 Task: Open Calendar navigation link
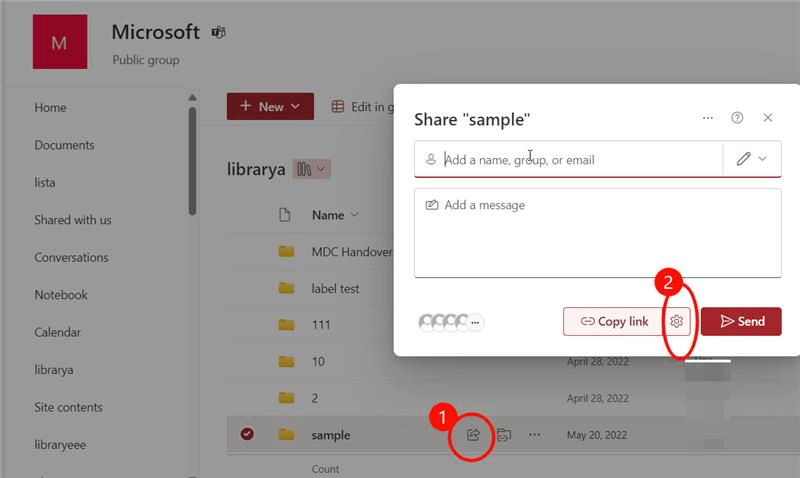pyautogui.click(x=58, y=333)
